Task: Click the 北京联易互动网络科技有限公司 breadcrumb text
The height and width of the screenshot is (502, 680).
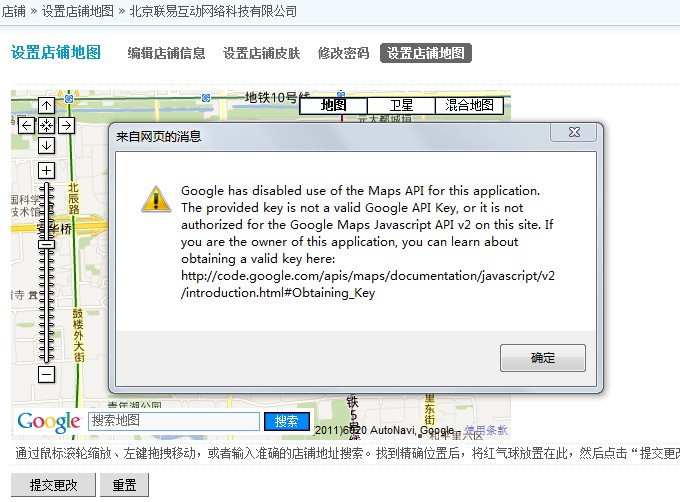Action: coord(213,11)
